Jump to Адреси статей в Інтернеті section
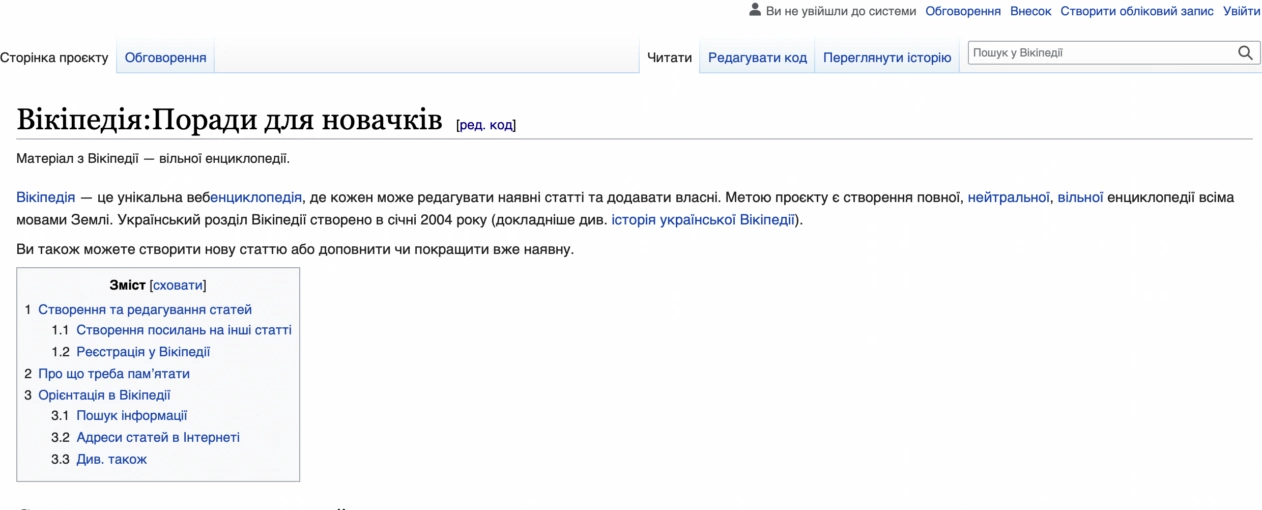Screen dimensions: 1262x510 (x=158, y=438)
